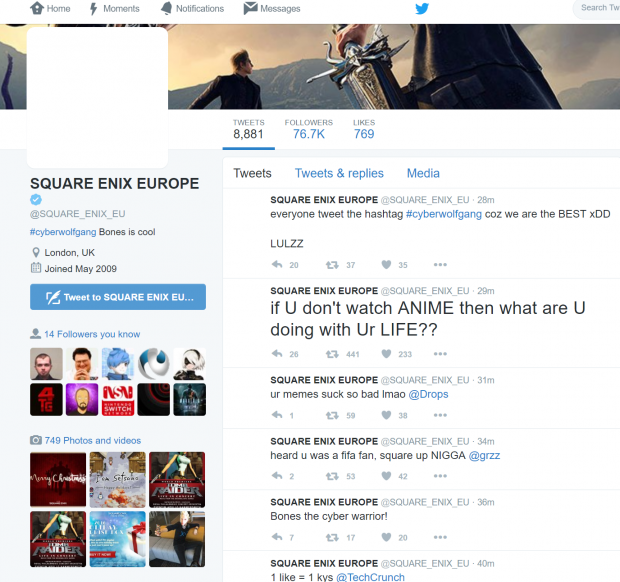
Task: Click the SQUARE ENIX EUROPE profile name heading
Action: (x=115, y=183)
